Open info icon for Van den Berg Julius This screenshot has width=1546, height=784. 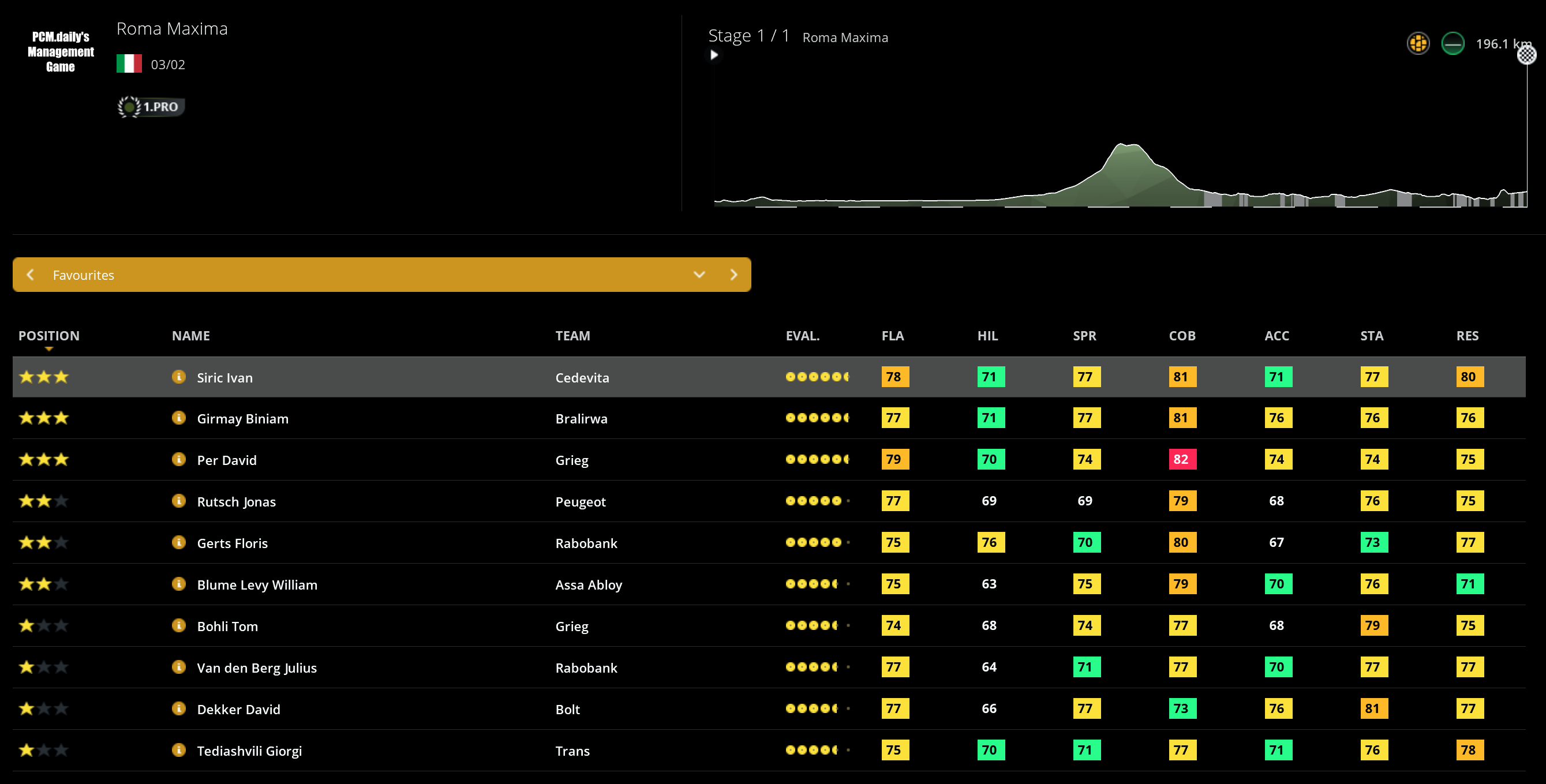tap(178, 666)
